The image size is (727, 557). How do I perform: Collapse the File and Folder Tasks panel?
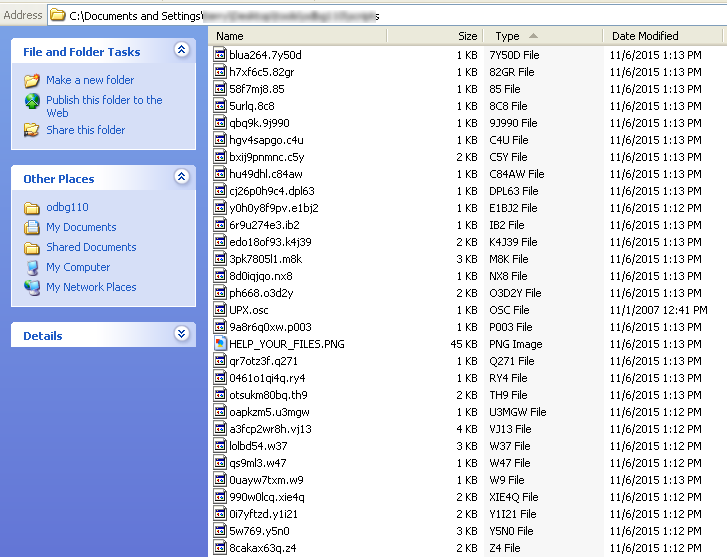click(181, 50)
